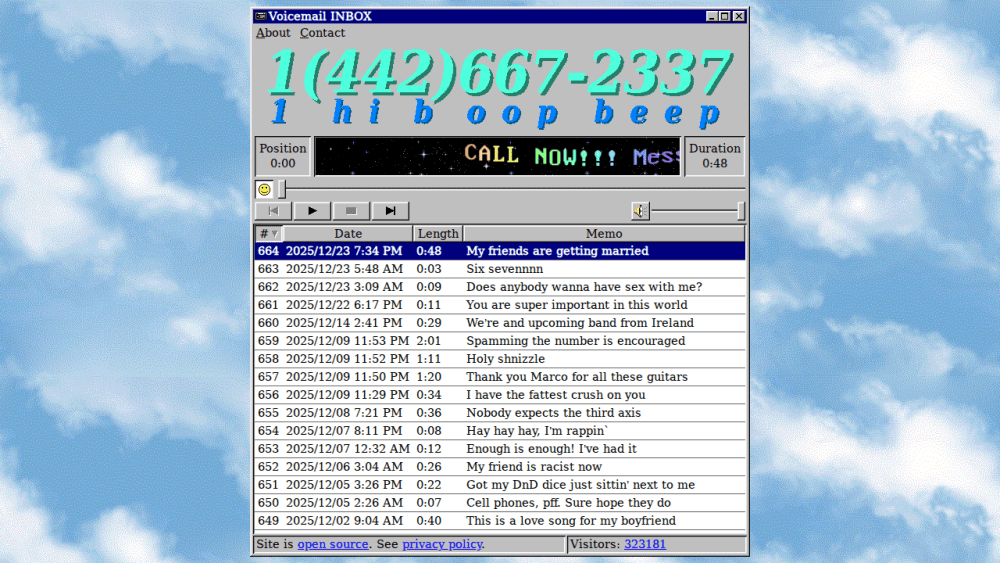Select voicemail 656 fattest crush on you

499,395
